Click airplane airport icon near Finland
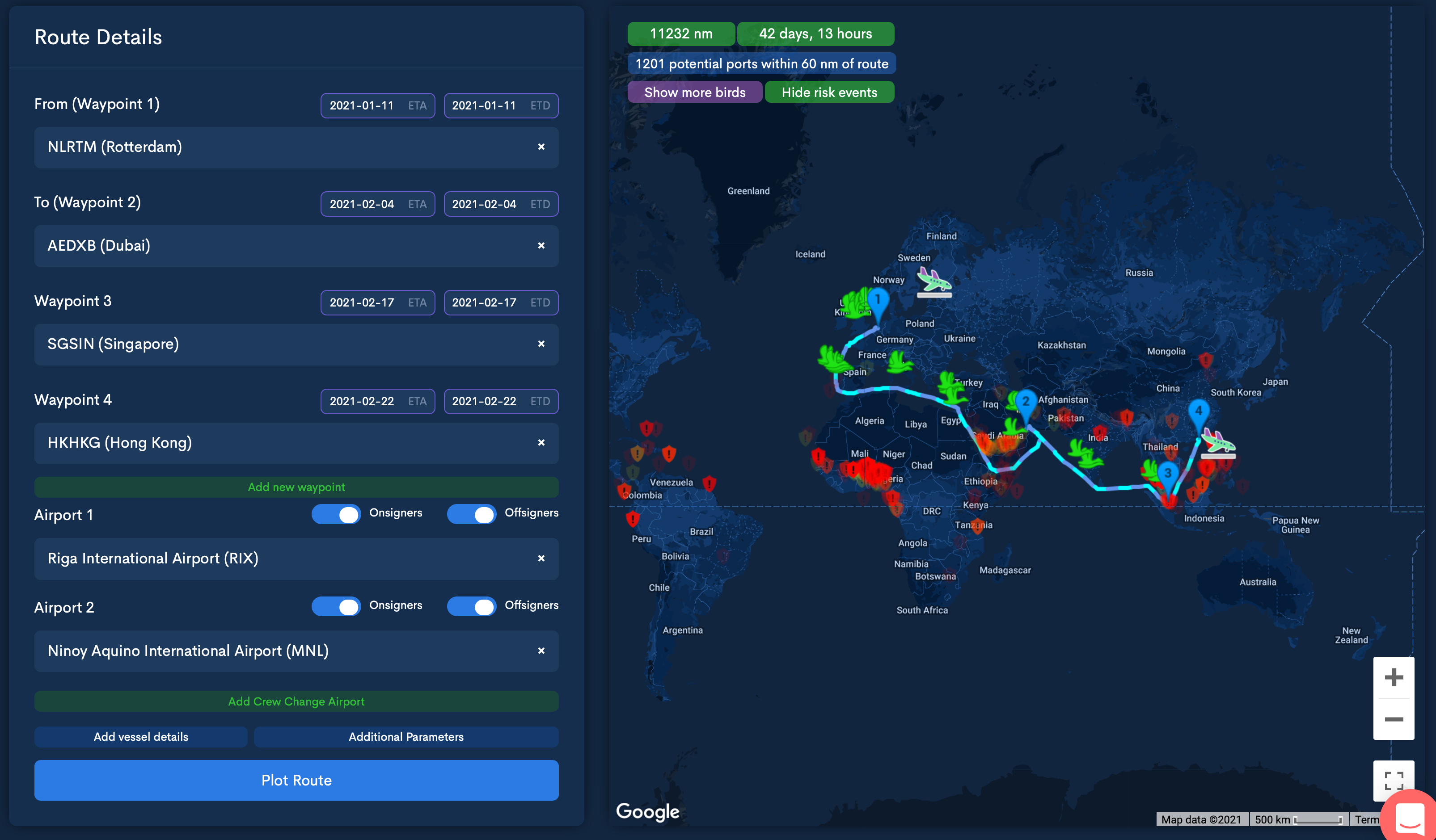 point(933,282)
